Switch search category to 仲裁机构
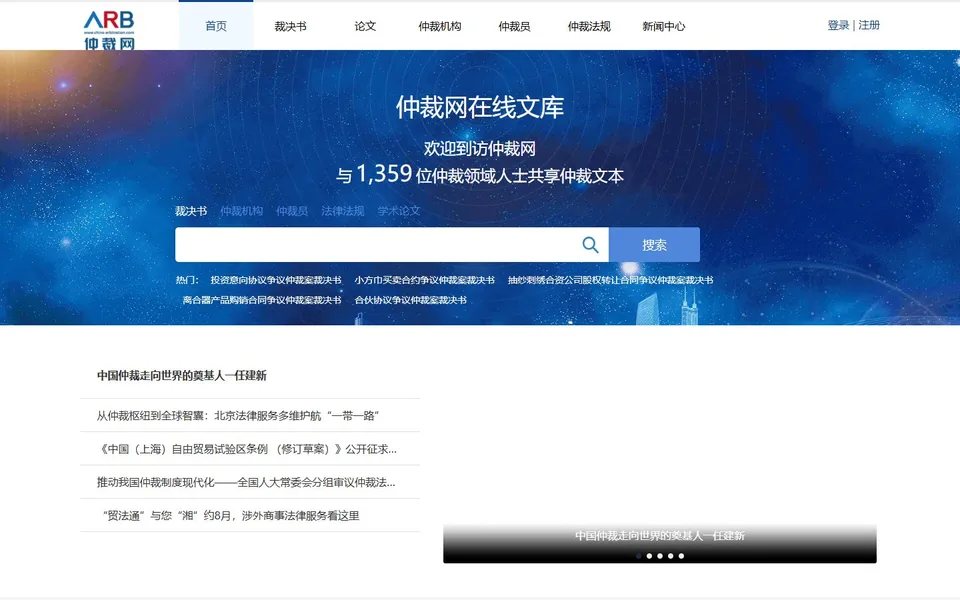The image size is (960, 600). [242, 211]
